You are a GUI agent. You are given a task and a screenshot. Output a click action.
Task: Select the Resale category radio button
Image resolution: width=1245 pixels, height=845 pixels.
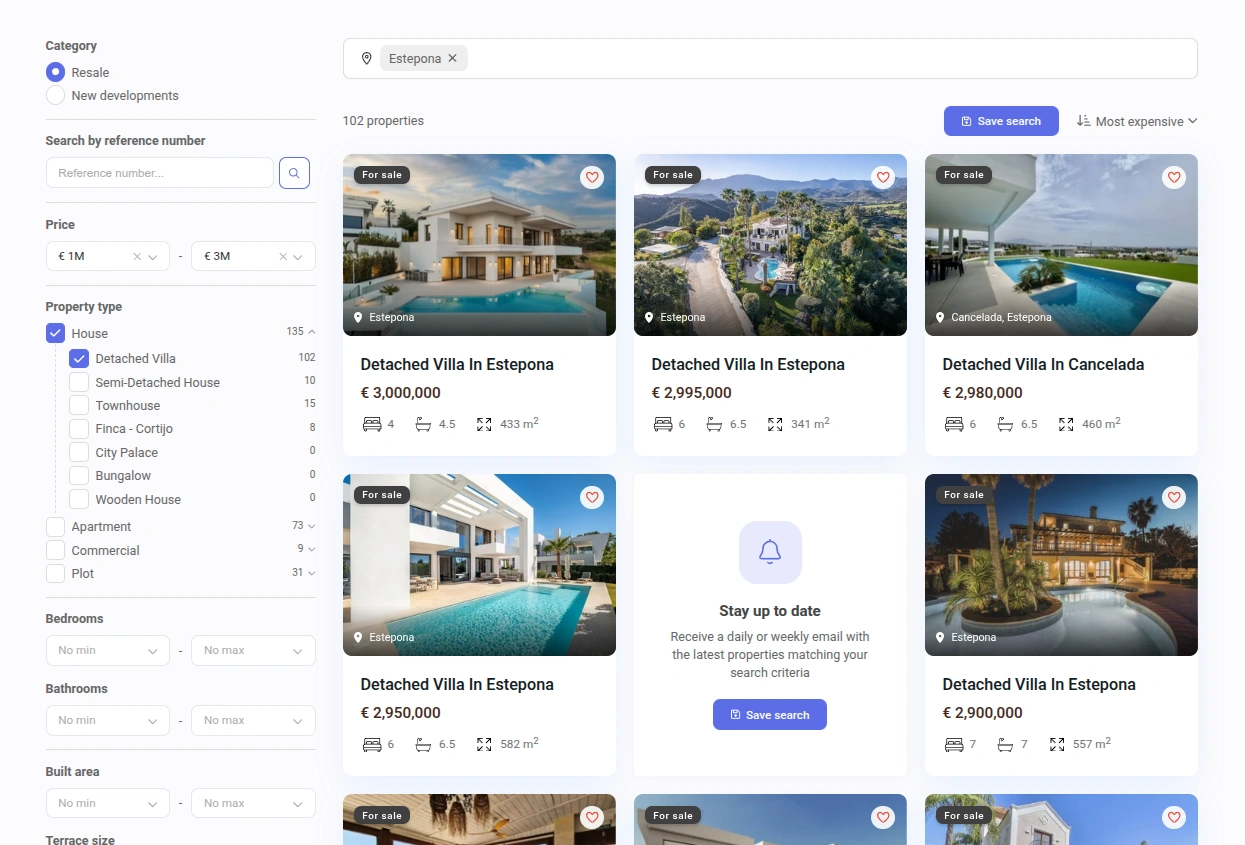[x=56, y=72]
